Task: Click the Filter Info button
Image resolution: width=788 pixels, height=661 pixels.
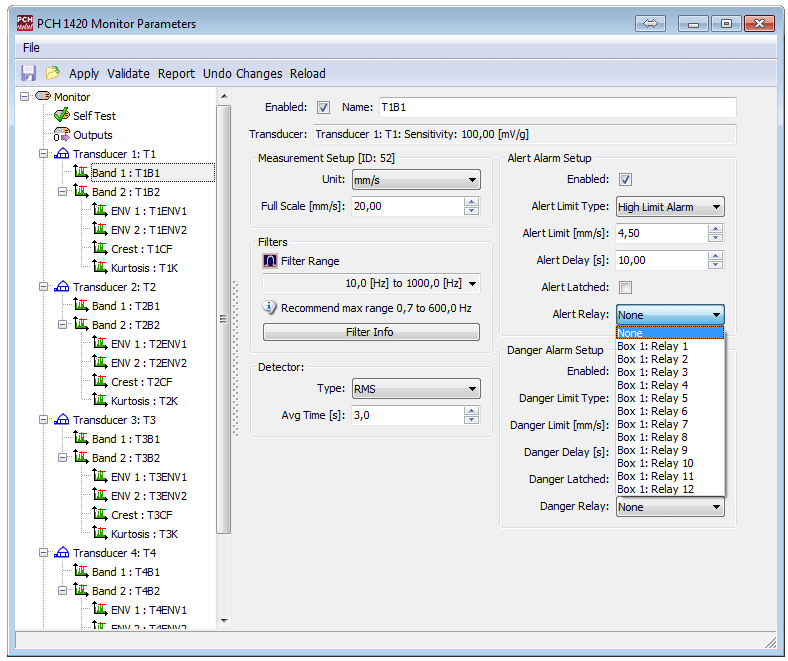Action: 371,332
